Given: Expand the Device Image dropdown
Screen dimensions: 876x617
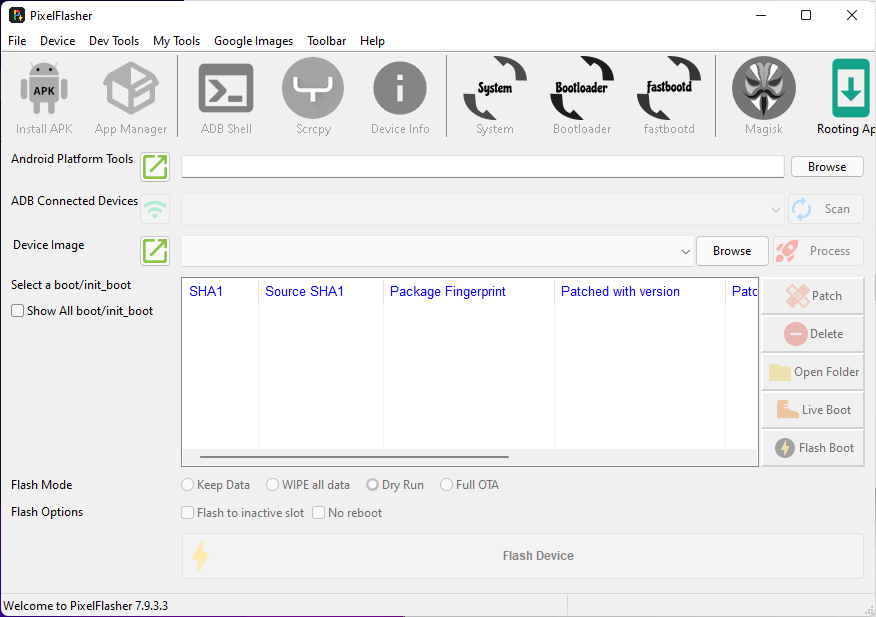Looking at the screenshot, I should click(x=685, y=251).
